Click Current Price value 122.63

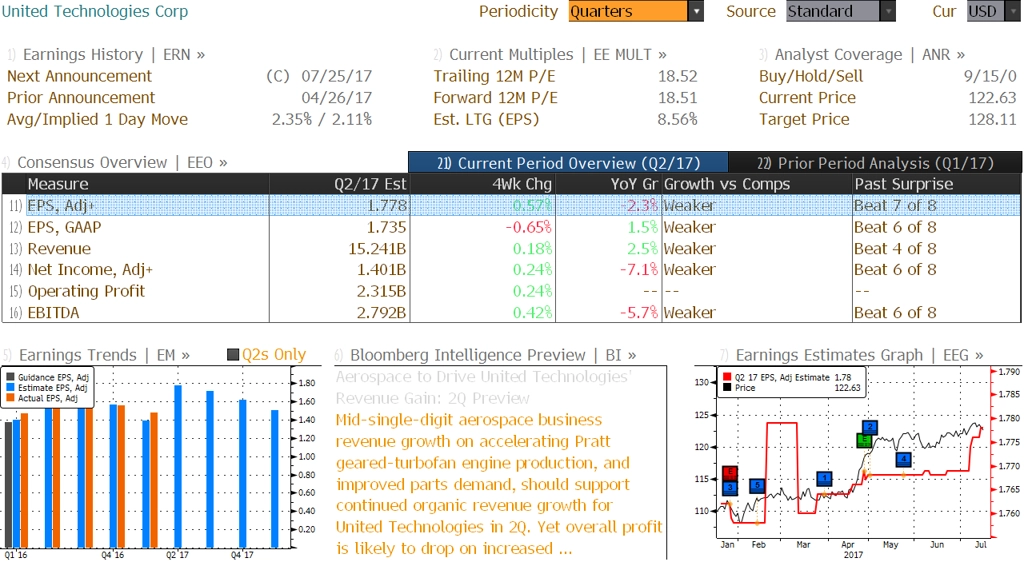pos(993,98)
